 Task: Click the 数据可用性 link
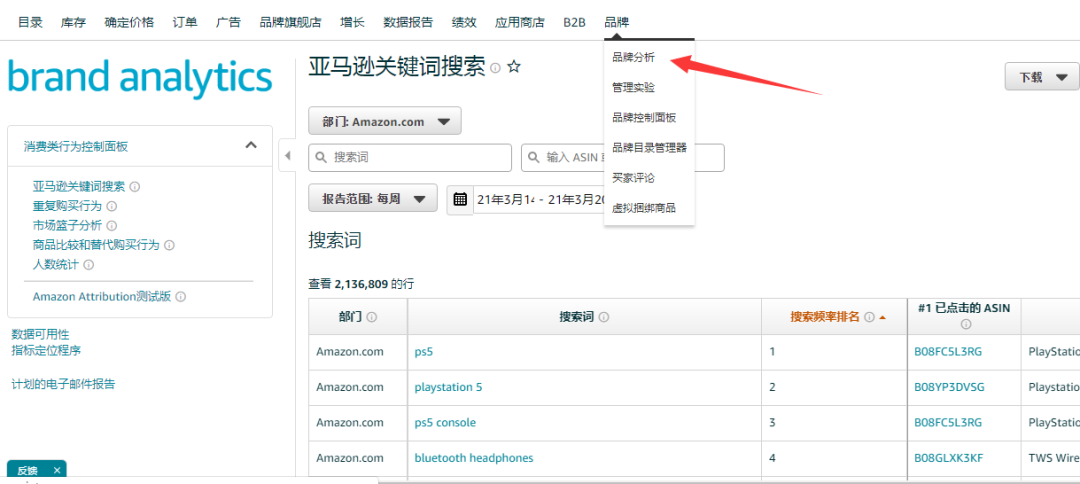pyautogui.click(x=41, y=335)
